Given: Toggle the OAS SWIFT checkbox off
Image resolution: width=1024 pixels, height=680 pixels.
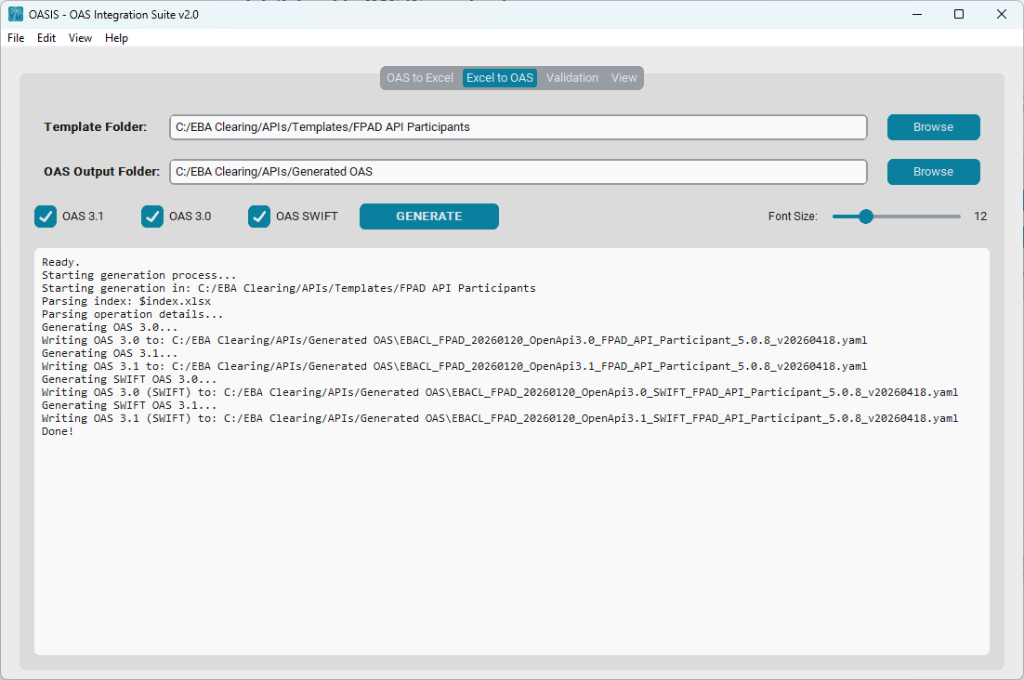Looking at the screenshot, I should pyautogui.click(x=260, y=216).
